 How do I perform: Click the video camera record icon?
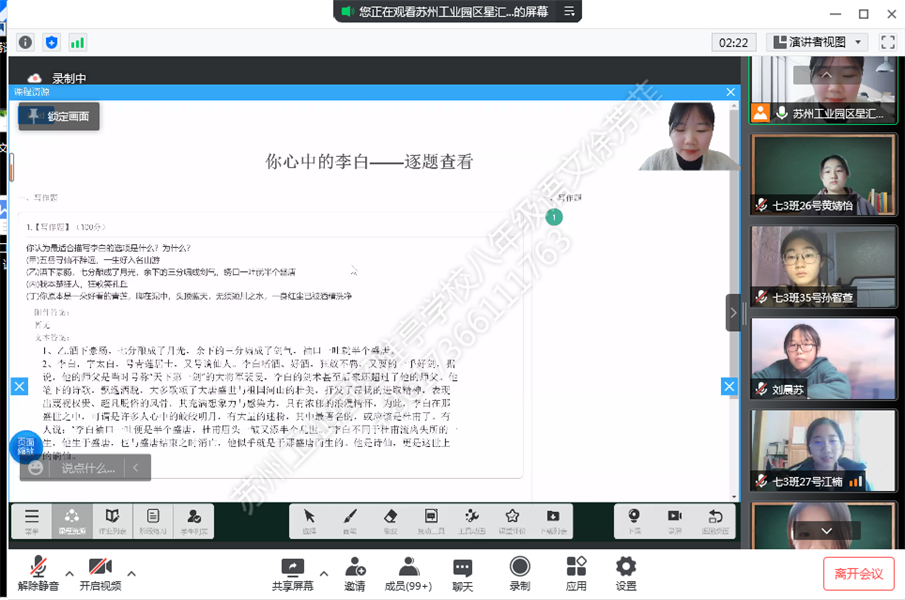(675, 521)
